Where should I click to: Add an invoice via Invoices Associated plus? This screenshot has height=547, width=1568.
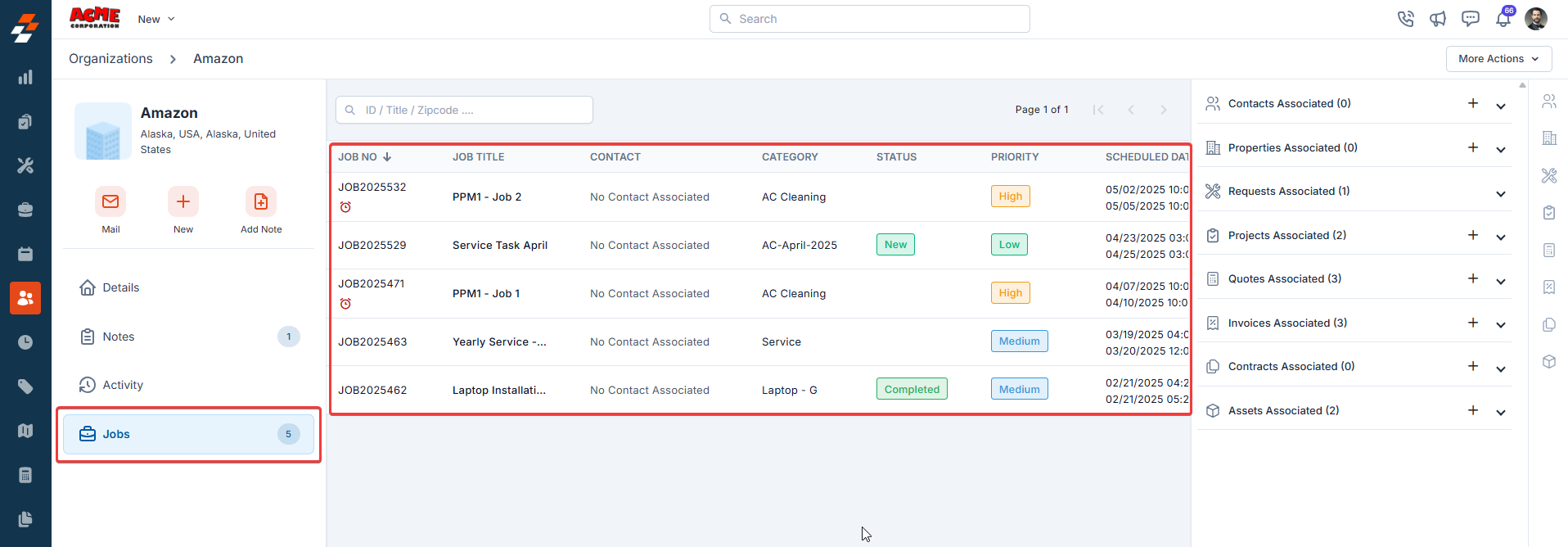coord(1473,323)
